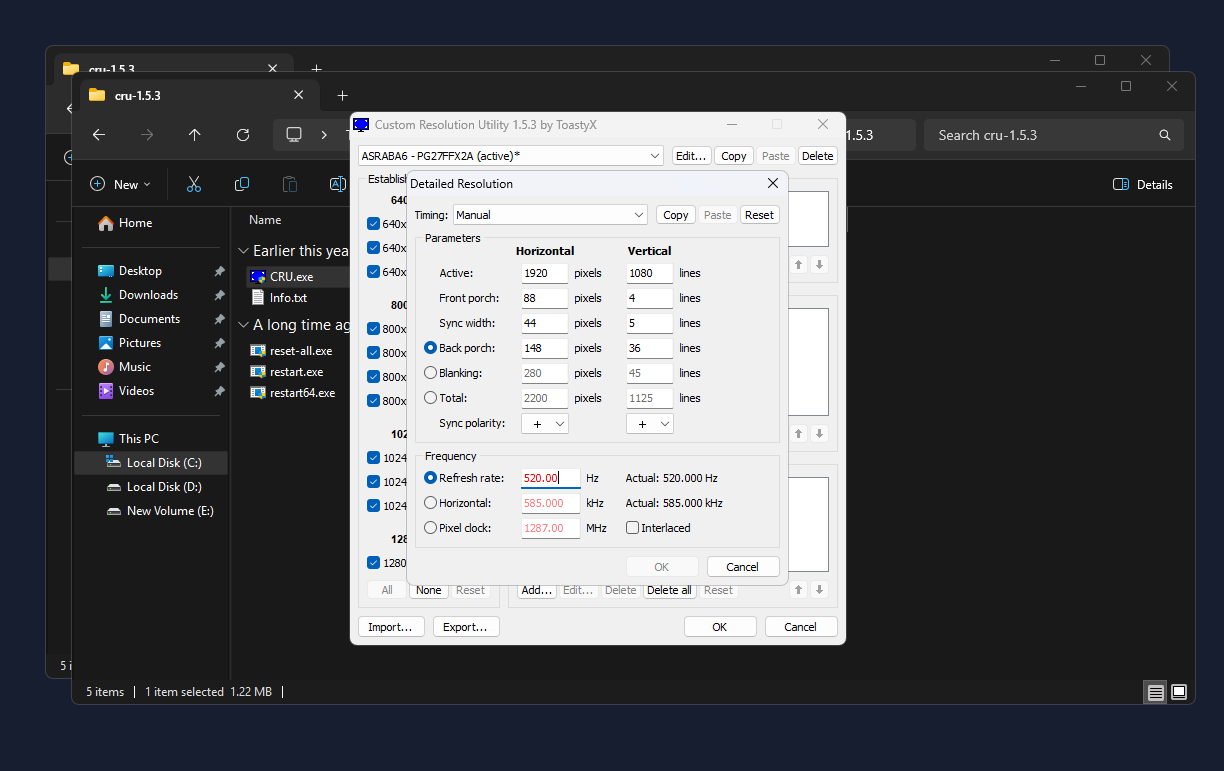Select the Pixel clock radio button
Screen dimensions: 1224x771
click(x=431, y=528)
